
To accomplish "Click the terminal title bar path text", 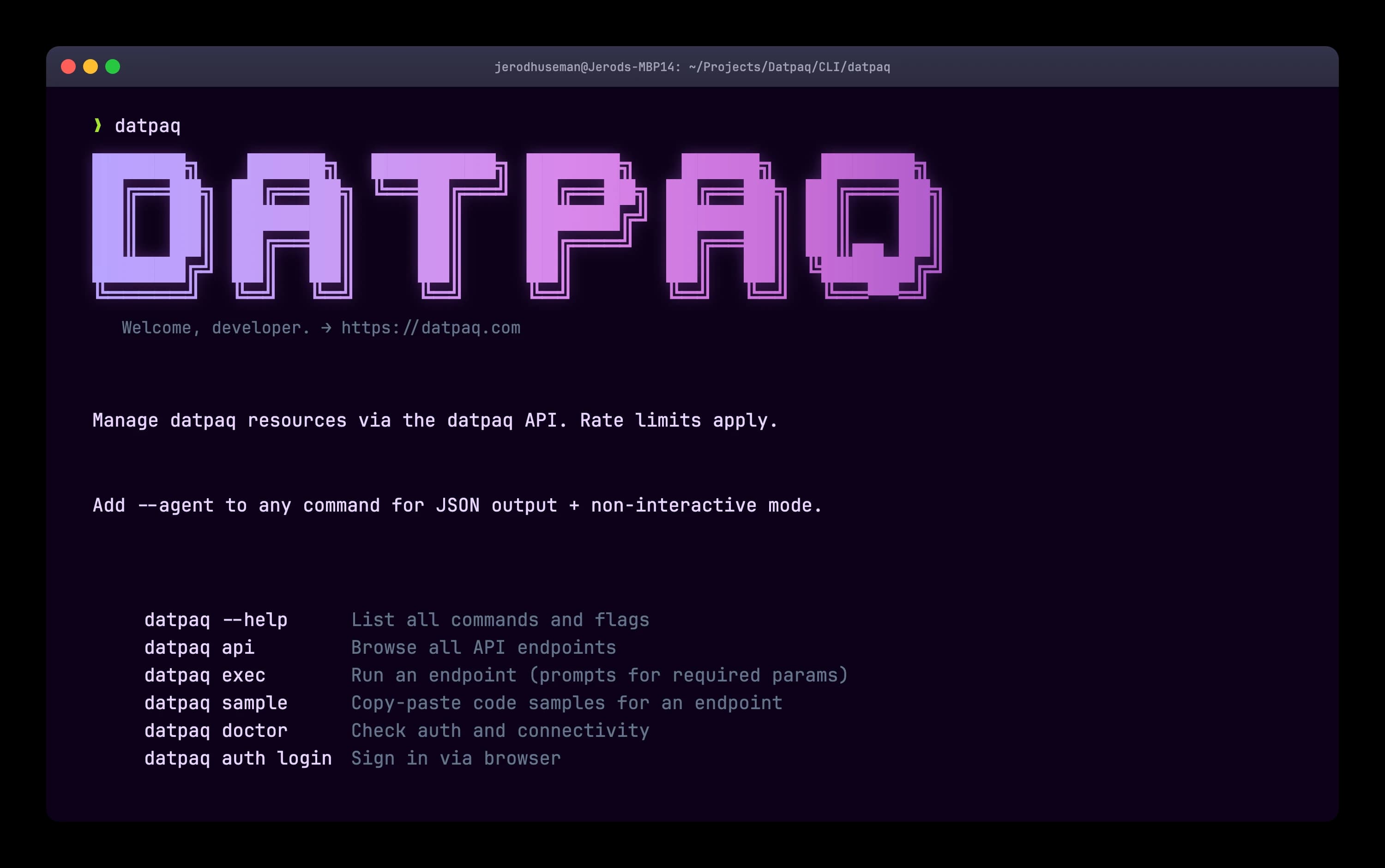I will click(692, 67).
